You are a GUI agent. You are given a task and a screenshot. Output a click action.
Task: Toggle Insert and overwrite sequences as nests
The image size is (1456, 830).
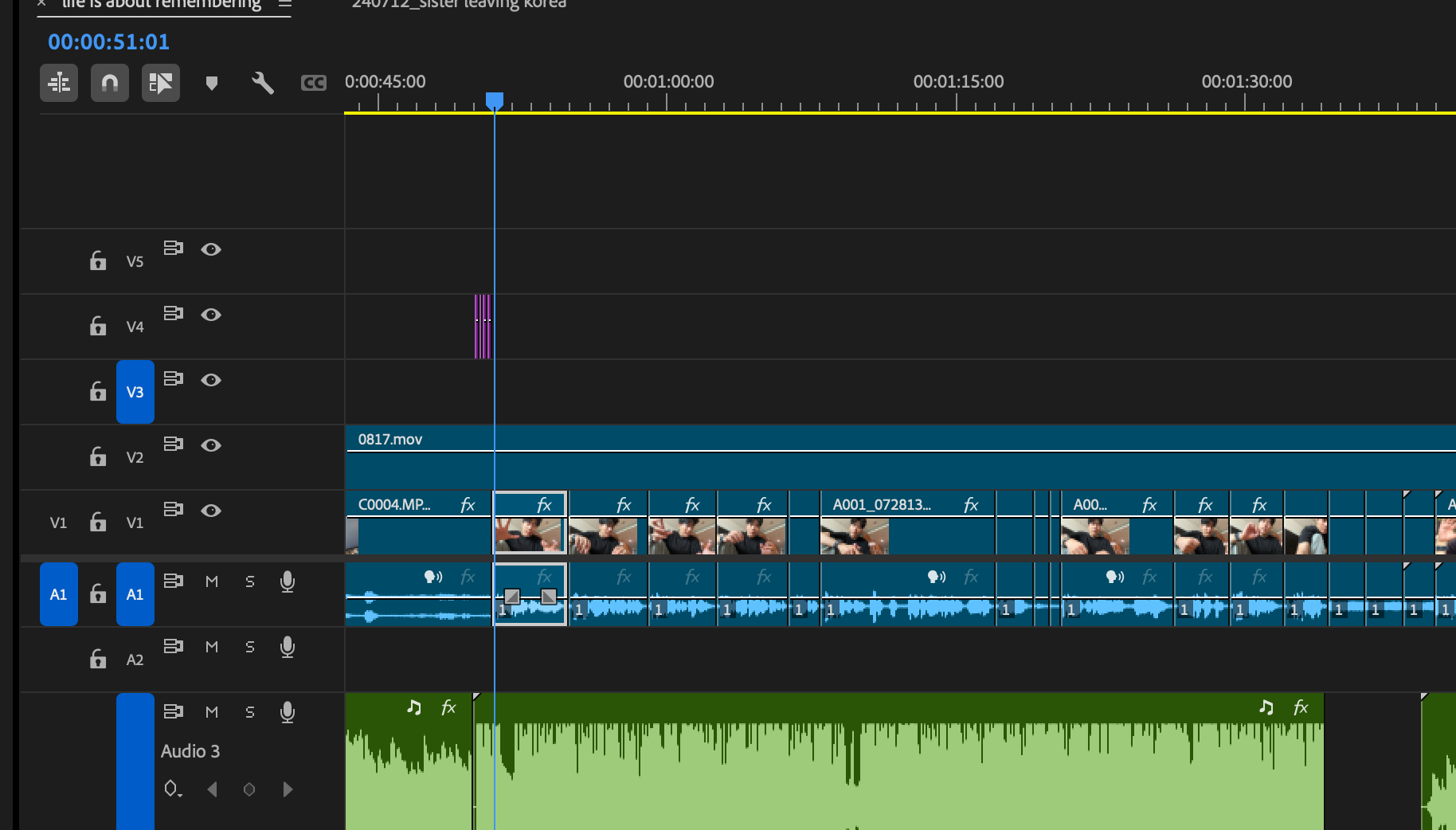[59, 83]
